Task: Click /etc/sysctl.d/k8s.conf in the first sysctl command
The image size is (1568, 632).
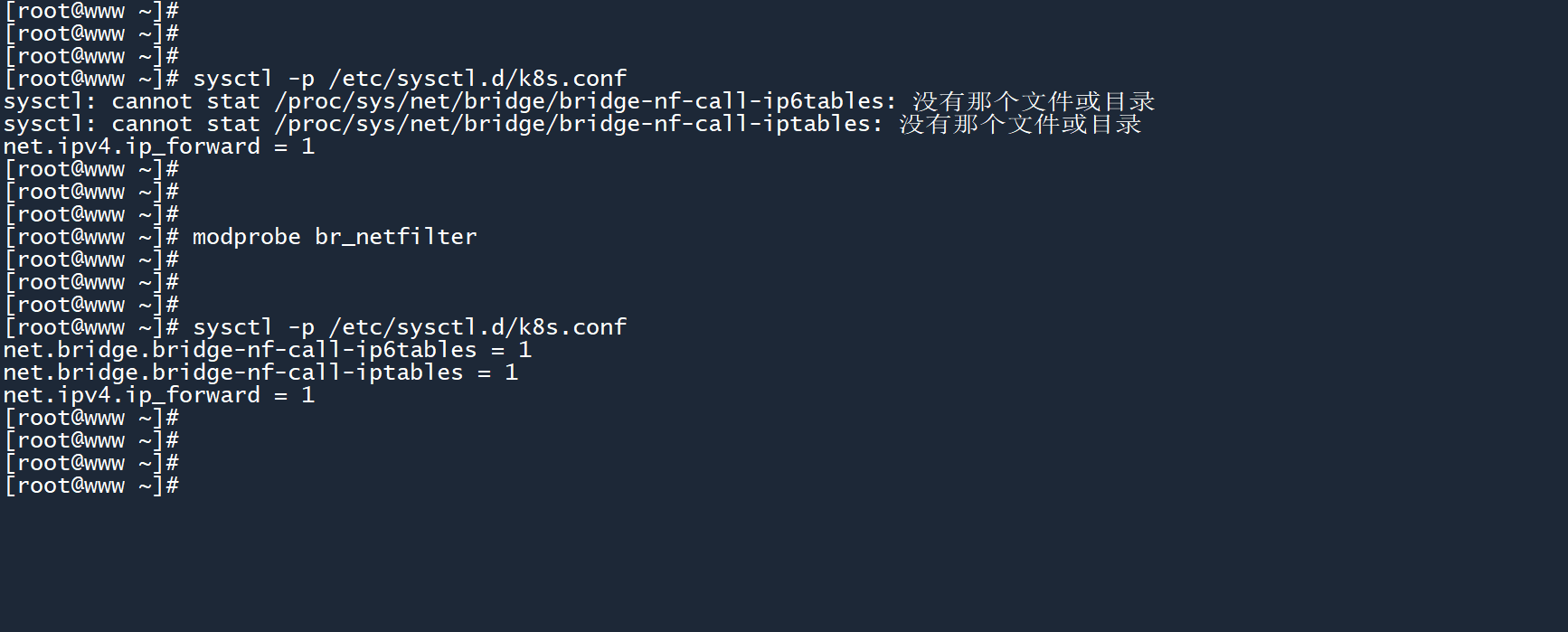Action: (477, 79)
